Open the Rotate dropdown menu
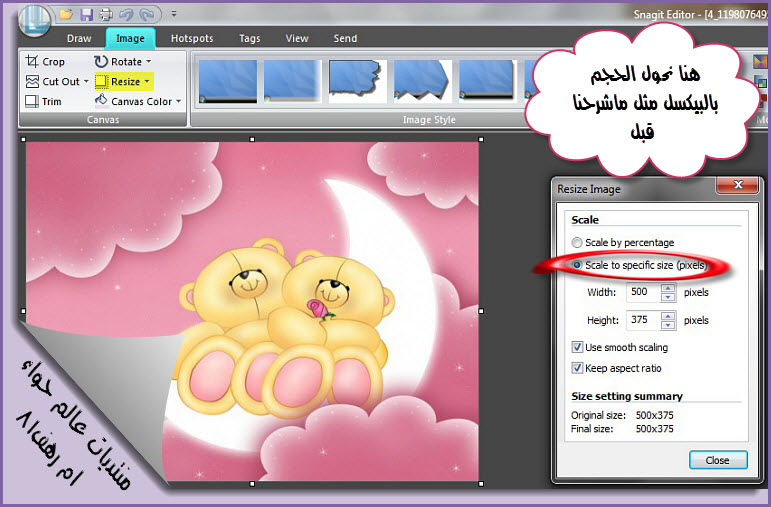The width and height of the screenshot is (771, 507). click(149, 62)
